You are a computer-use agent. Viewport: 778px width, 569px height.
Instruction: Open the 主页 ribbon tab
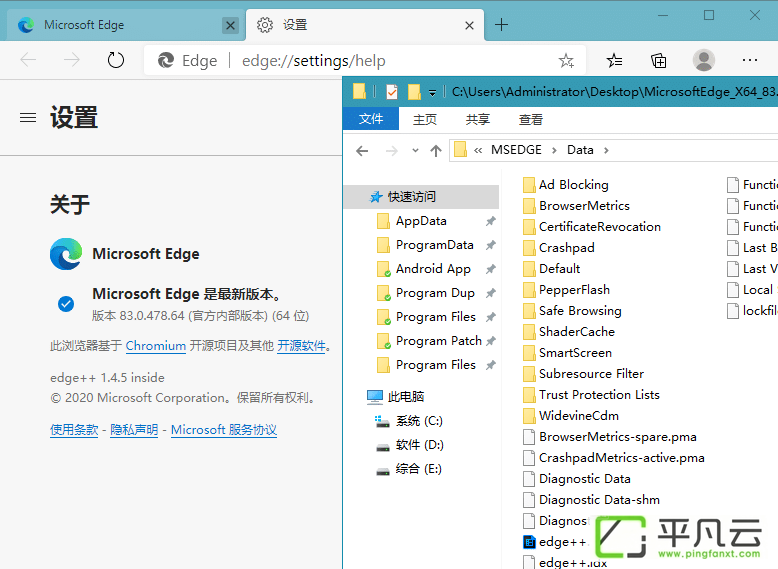coord(425,120)
